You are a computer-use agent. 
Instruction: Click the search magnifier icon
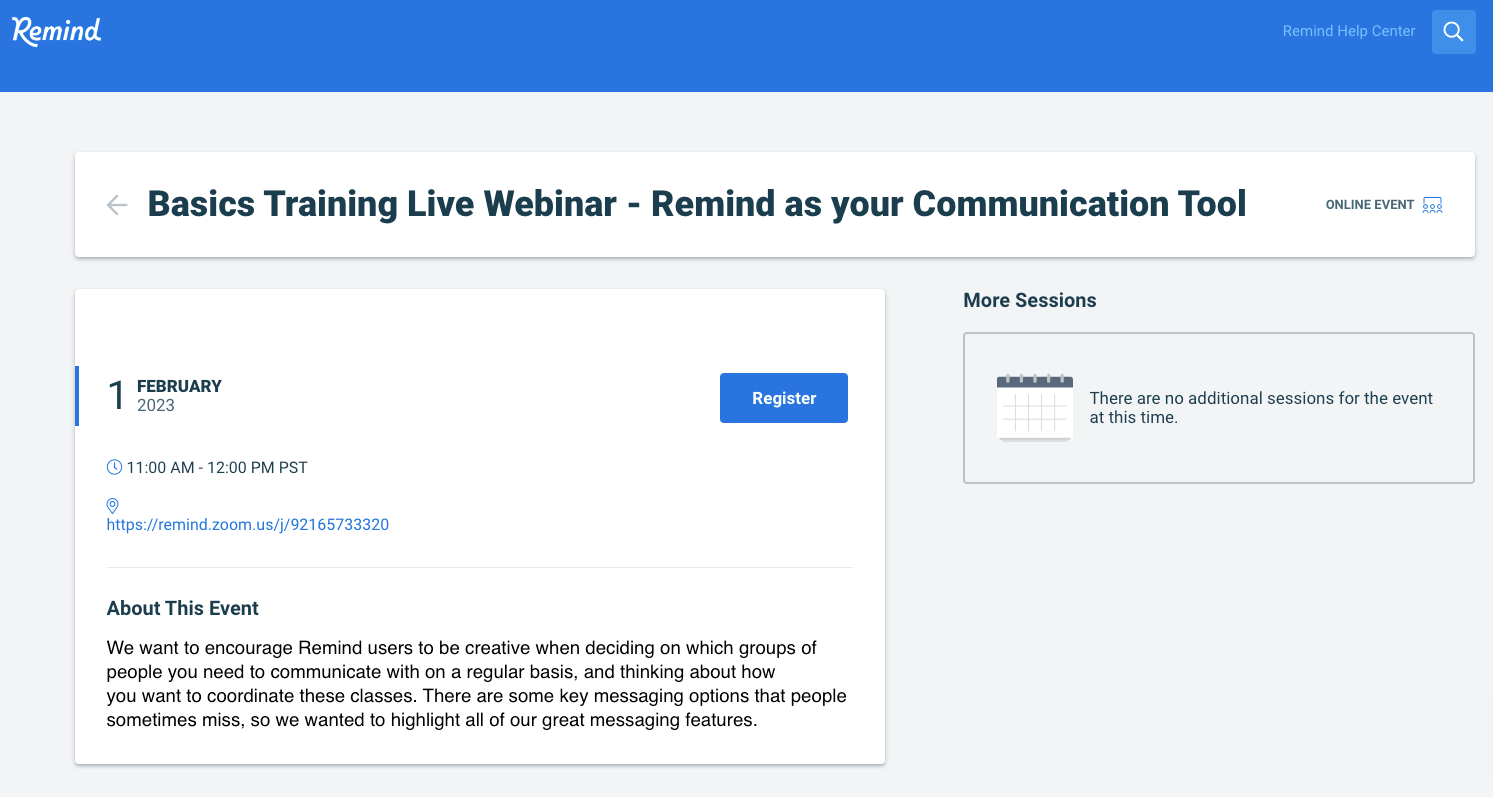(x=1453, y=32)
